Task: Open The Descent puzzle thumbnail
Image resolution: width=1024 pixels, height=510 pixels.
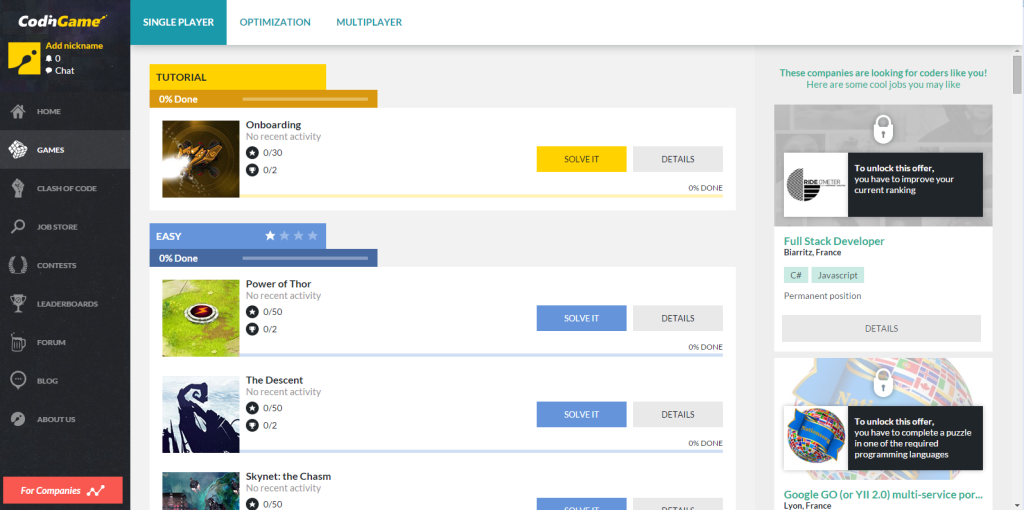Action: pos(201,414)
